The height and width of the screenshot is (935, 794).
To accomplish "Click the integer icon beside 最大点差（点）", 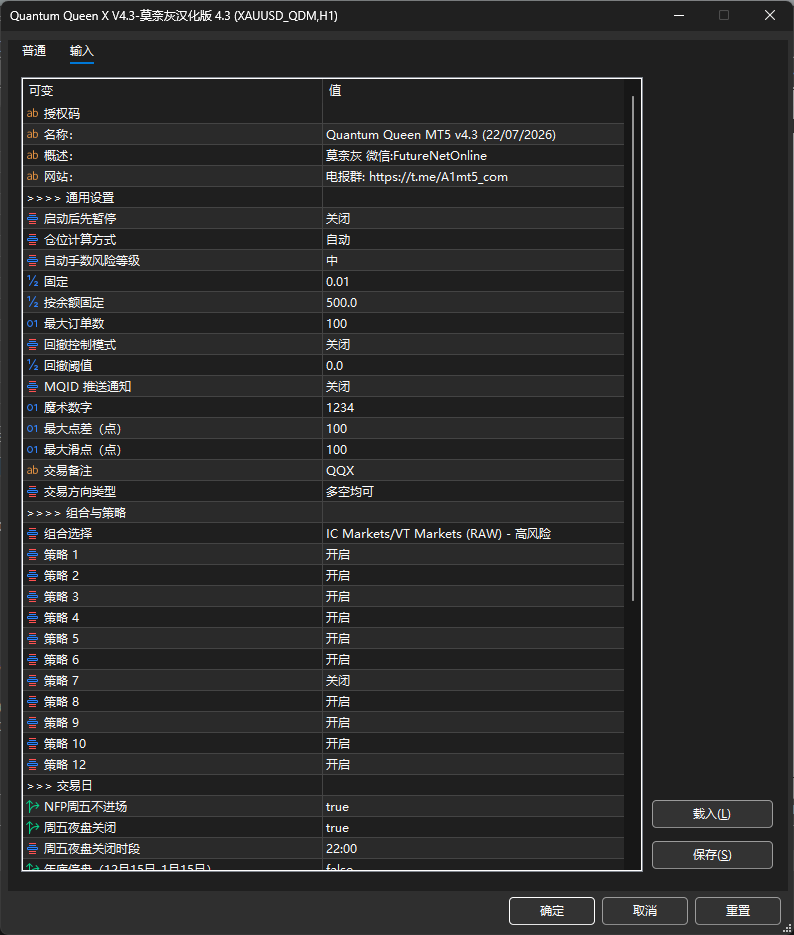I will tap(33, 429).
